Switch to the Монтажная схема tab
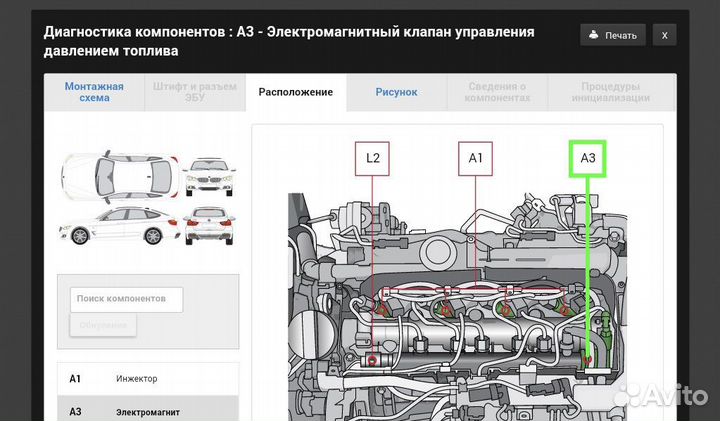 click(94, 92)
